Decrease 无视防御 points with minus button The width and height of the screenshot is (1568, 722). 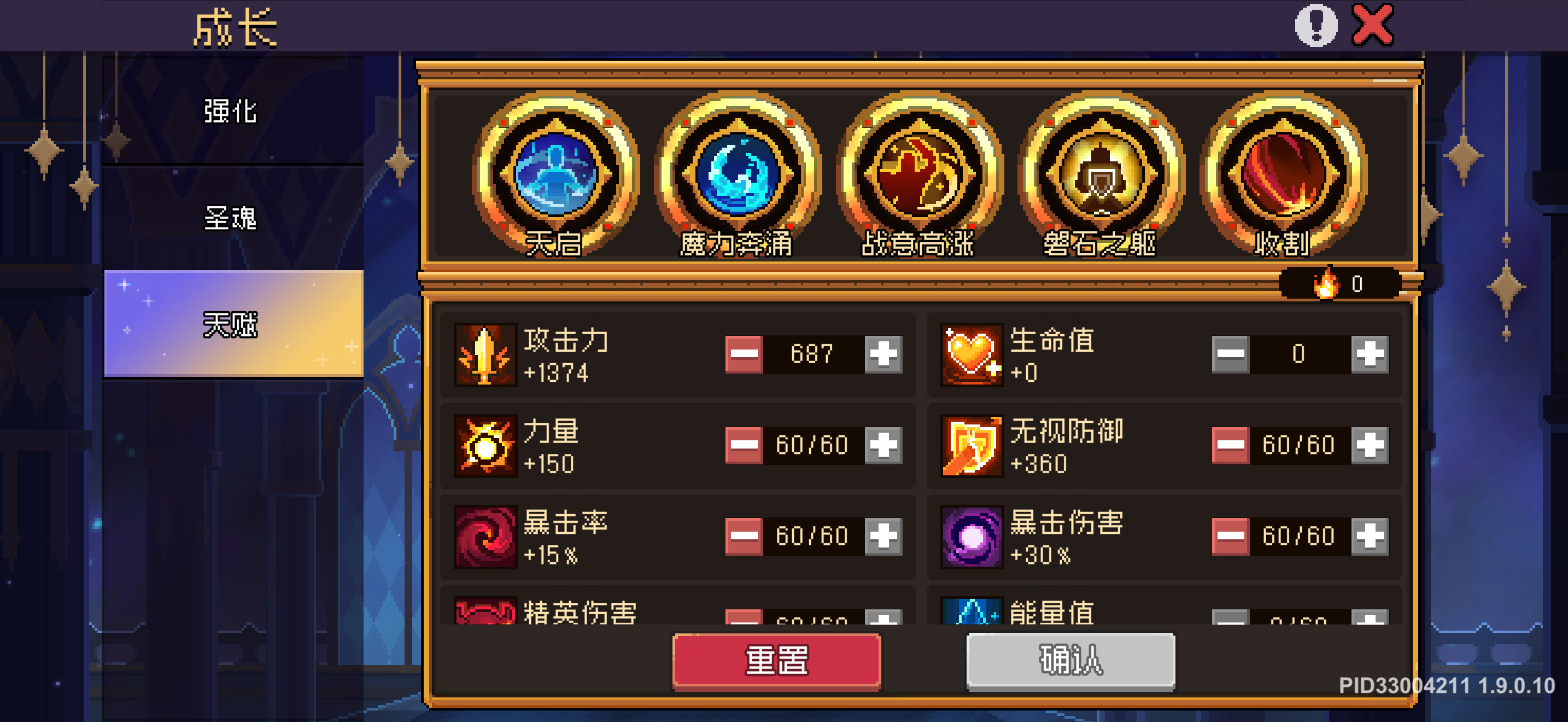tap(1230, 445)
